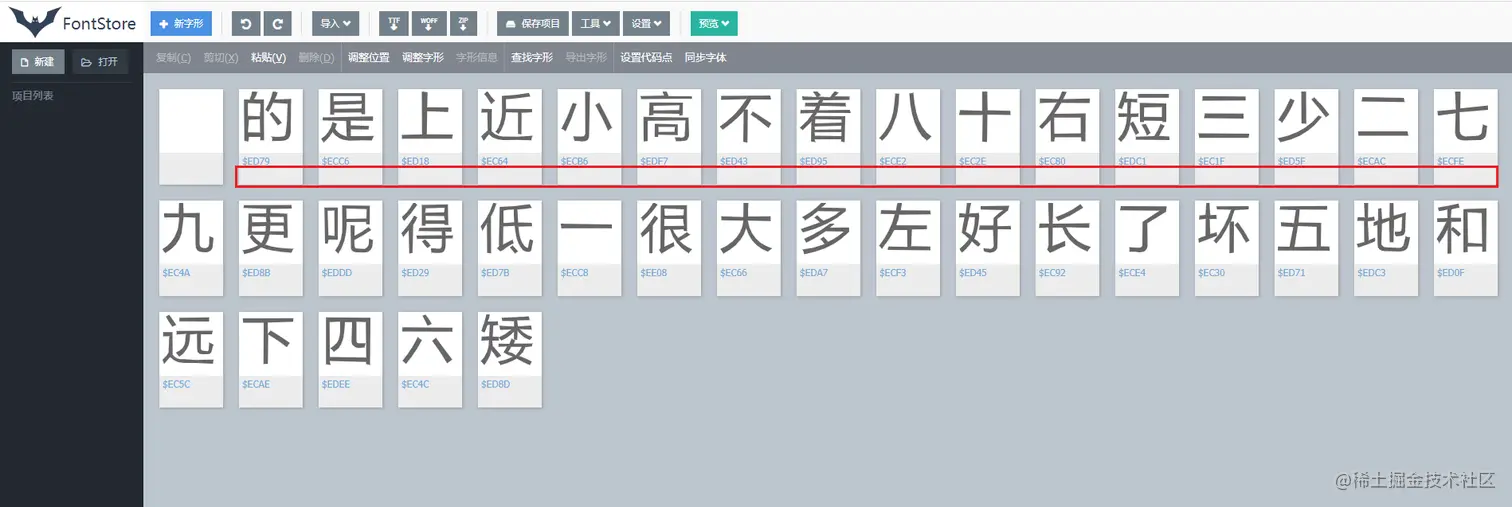
Task: Select the 短 glyph card
Action: click(x=1148, y=136)
